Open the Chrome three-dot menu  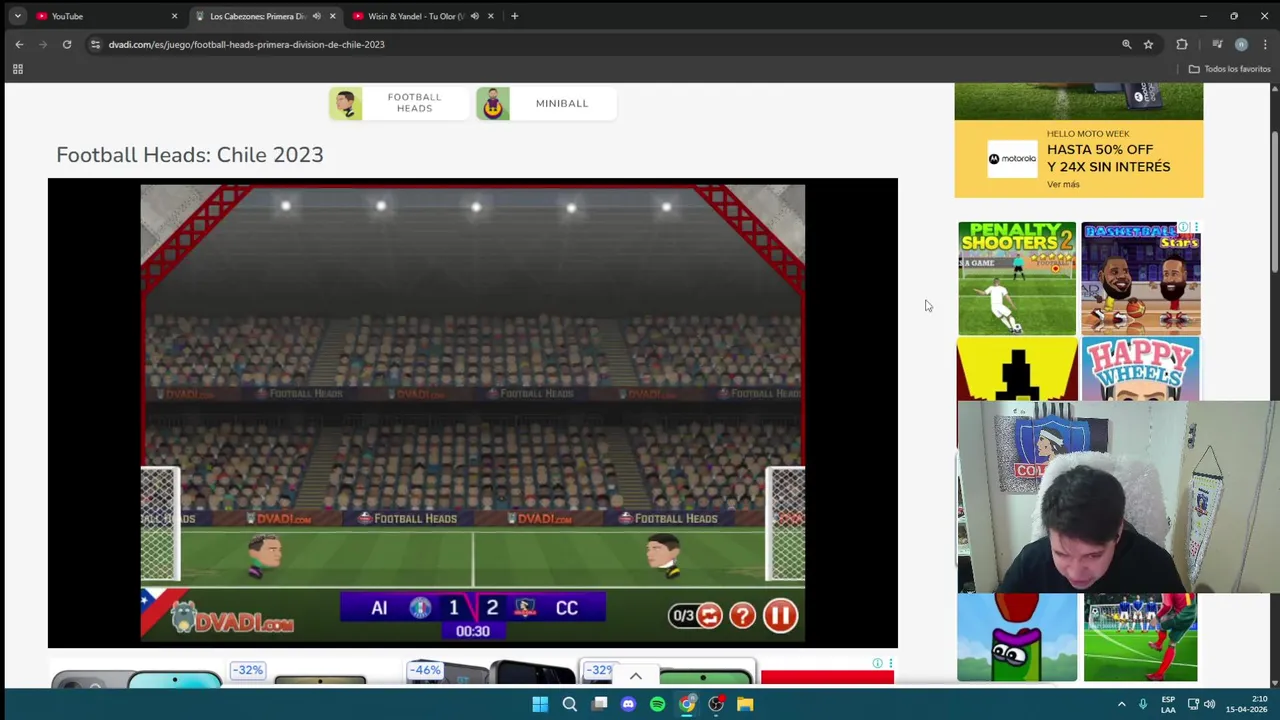[1265, 44]
